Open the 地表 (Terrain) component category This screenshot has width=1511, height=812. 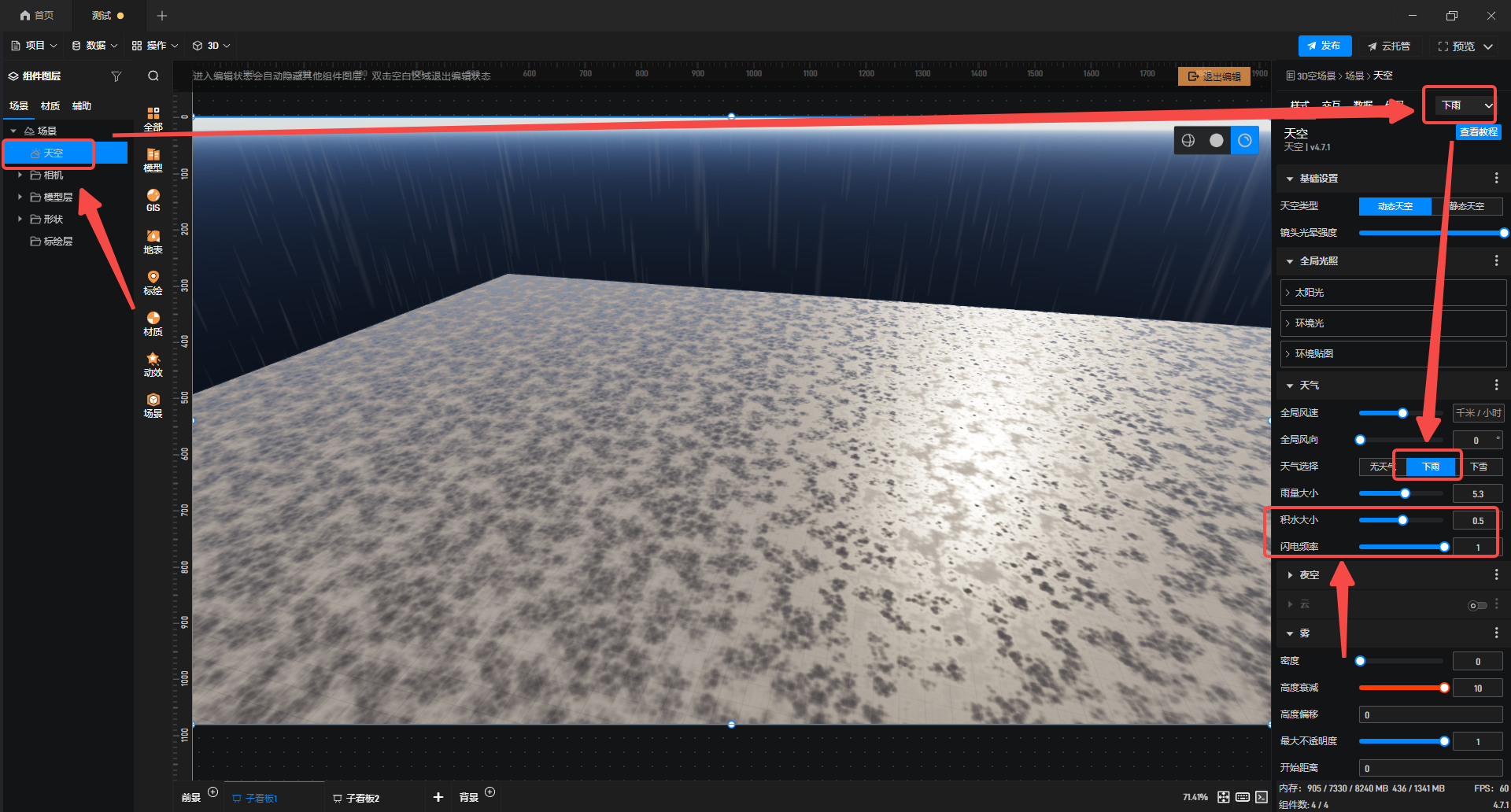click(x=153, y=242)
